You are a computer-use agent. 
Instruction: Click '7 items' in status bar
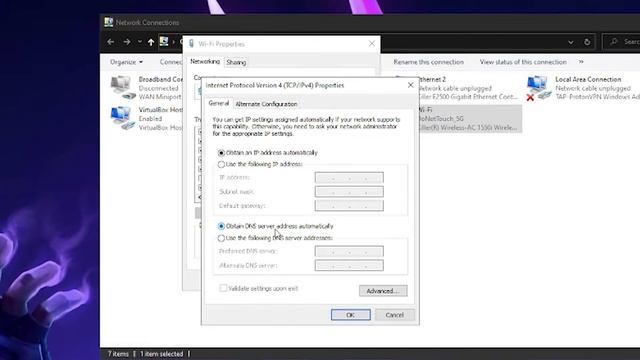click(x=118, y=354)
